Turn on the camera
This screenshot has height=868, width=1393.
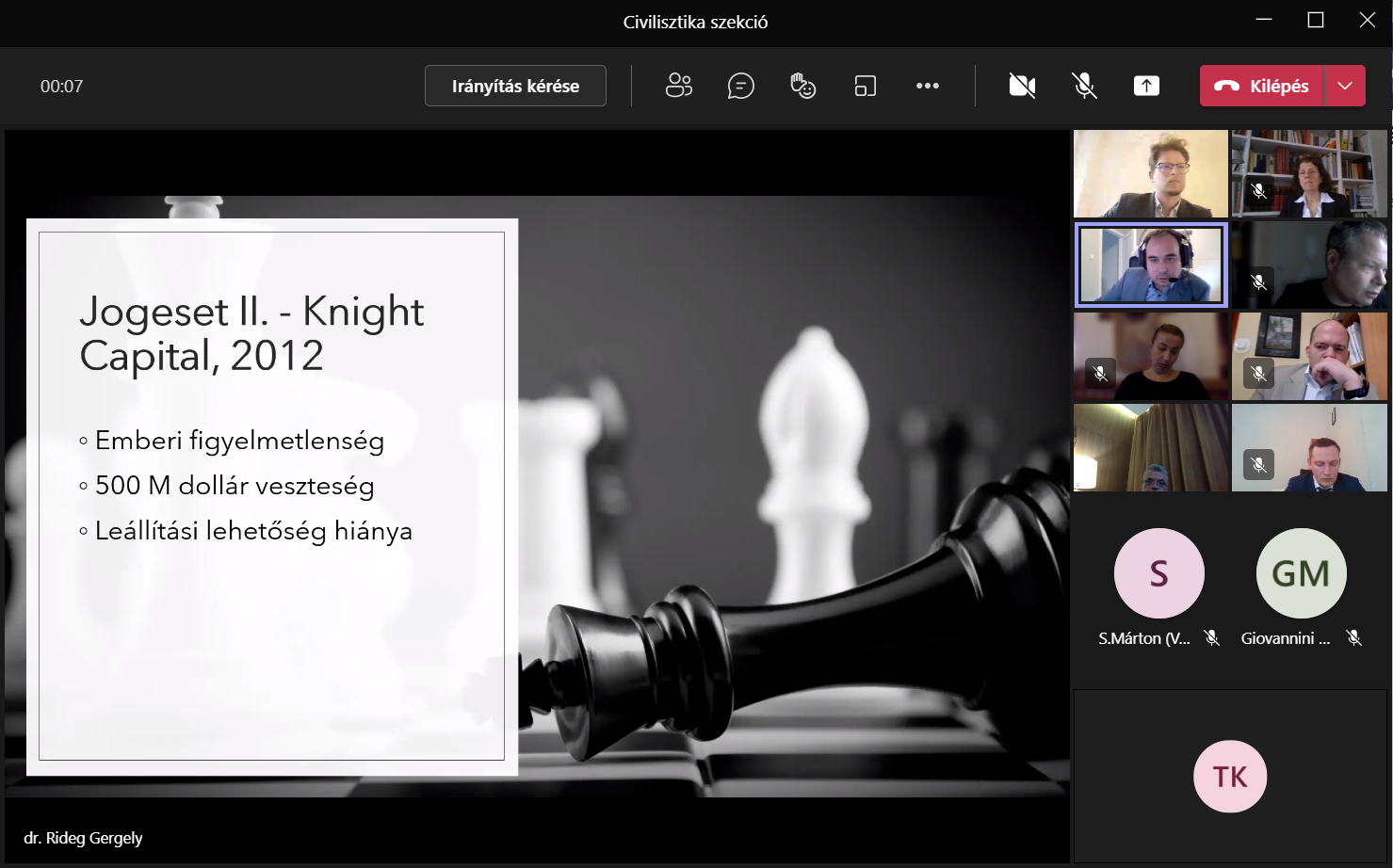1022,86
